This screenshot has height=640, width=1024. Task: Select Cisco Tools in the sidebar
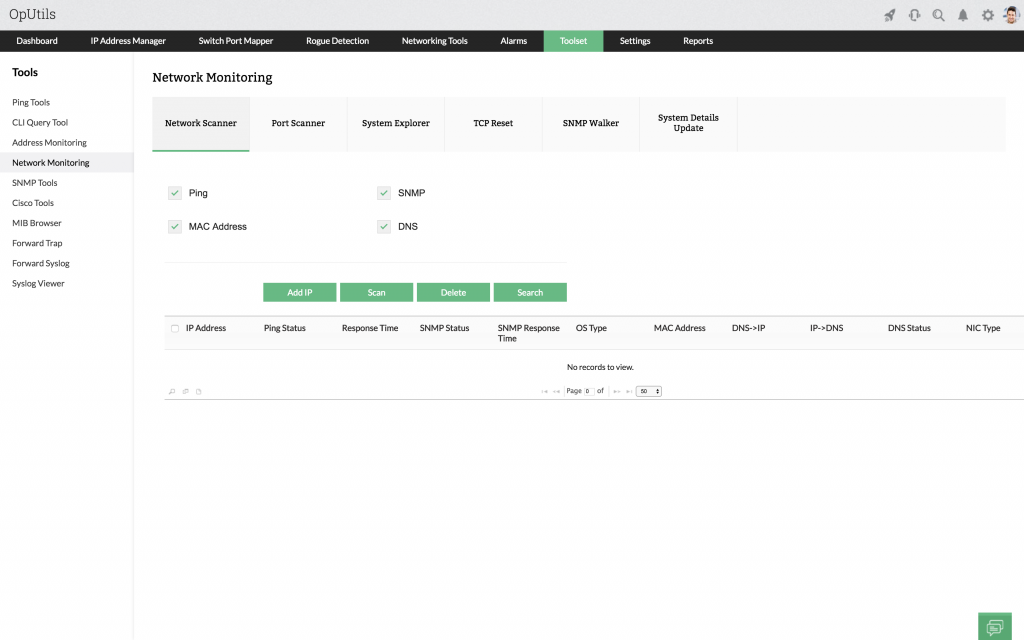33,203
